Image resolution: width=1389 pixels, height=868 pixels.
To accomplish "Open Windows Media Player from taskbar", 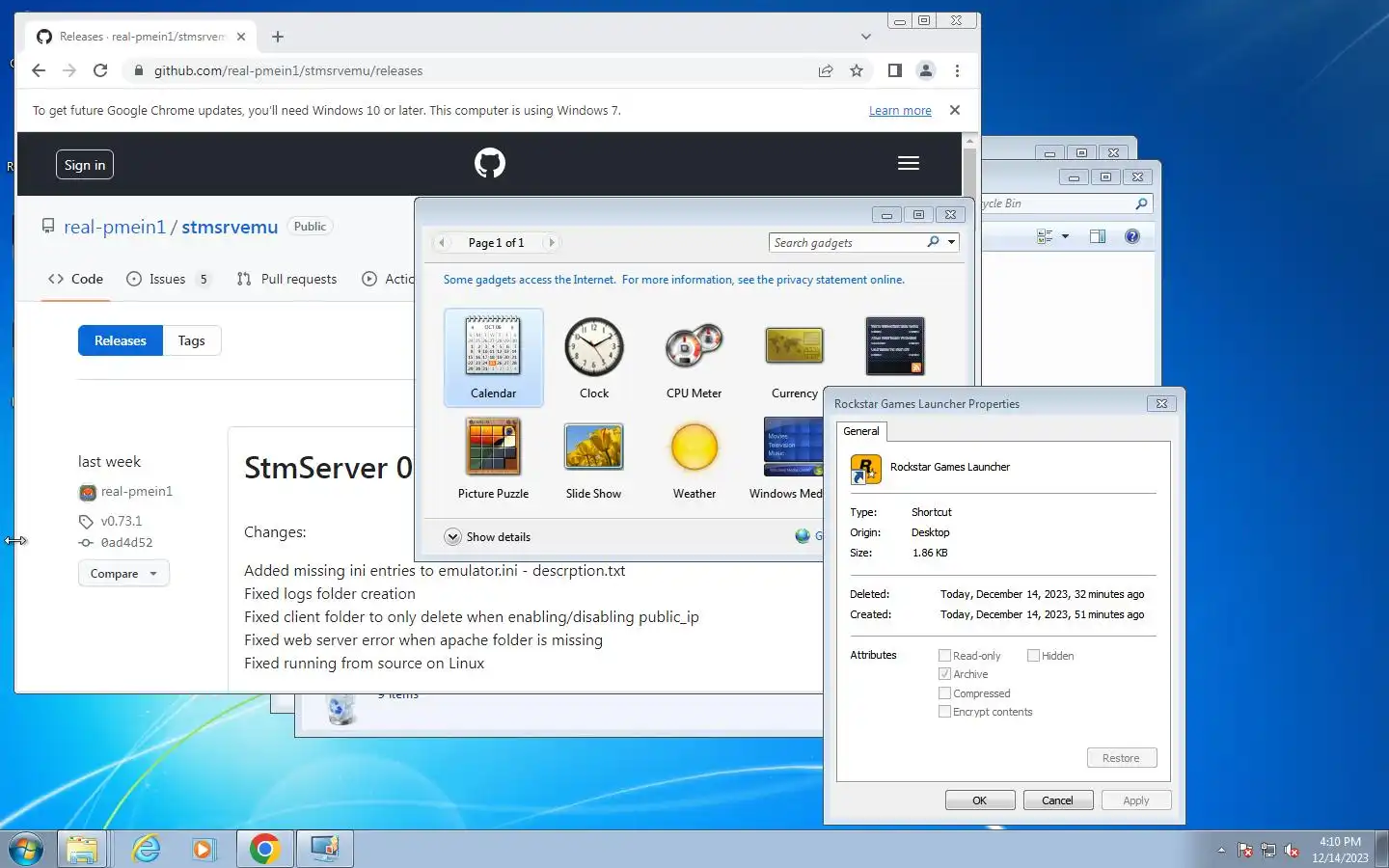I will 203,849.
